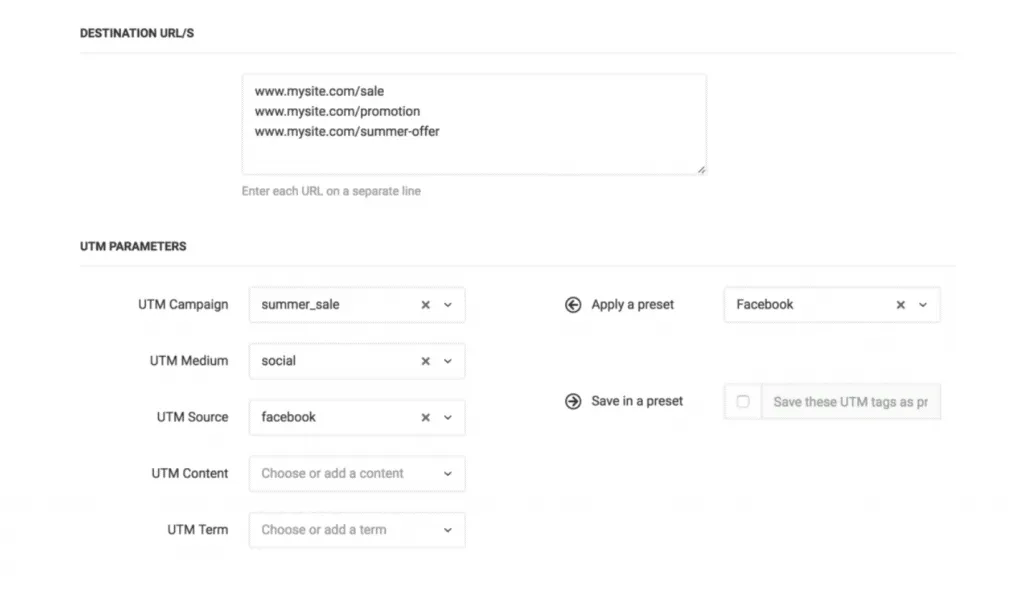Clear the UTM Campaign summer_sale value
1024x589 pixels.
[x=425, y=305]
